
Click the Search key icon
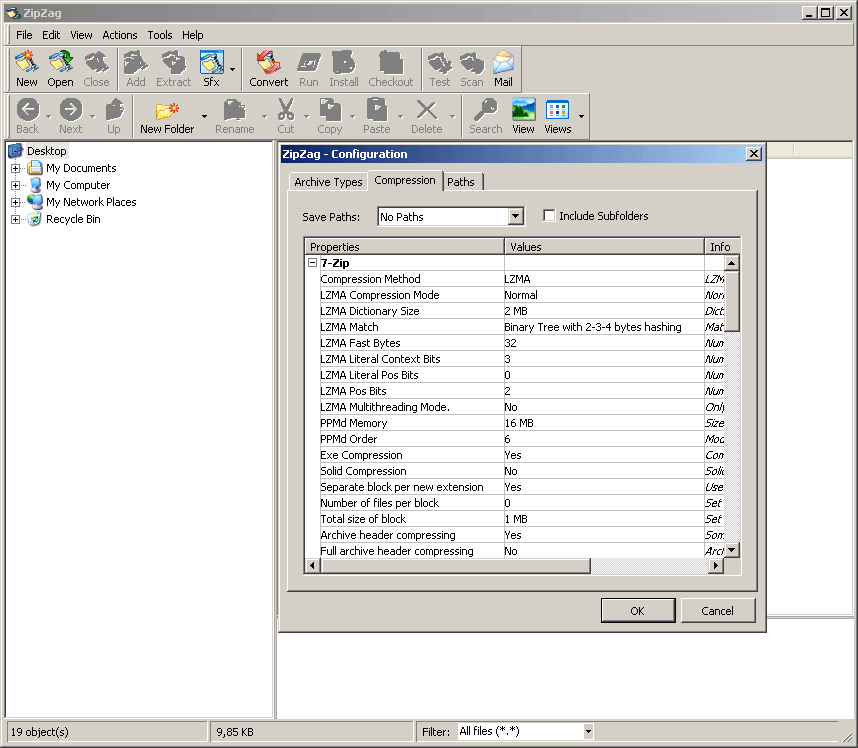[485, 116]
